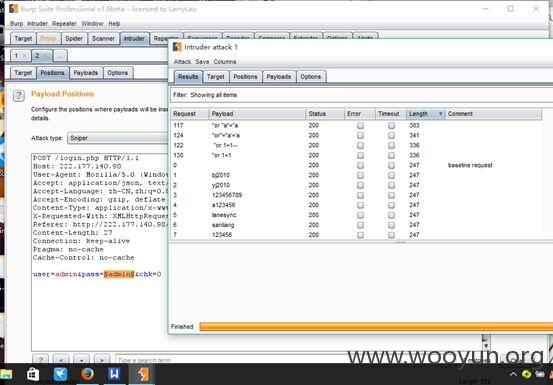The image size is (553, 385).
Task: Click the 'POST /login.php HTTP/1.1' request line
Action: point(86,158)
